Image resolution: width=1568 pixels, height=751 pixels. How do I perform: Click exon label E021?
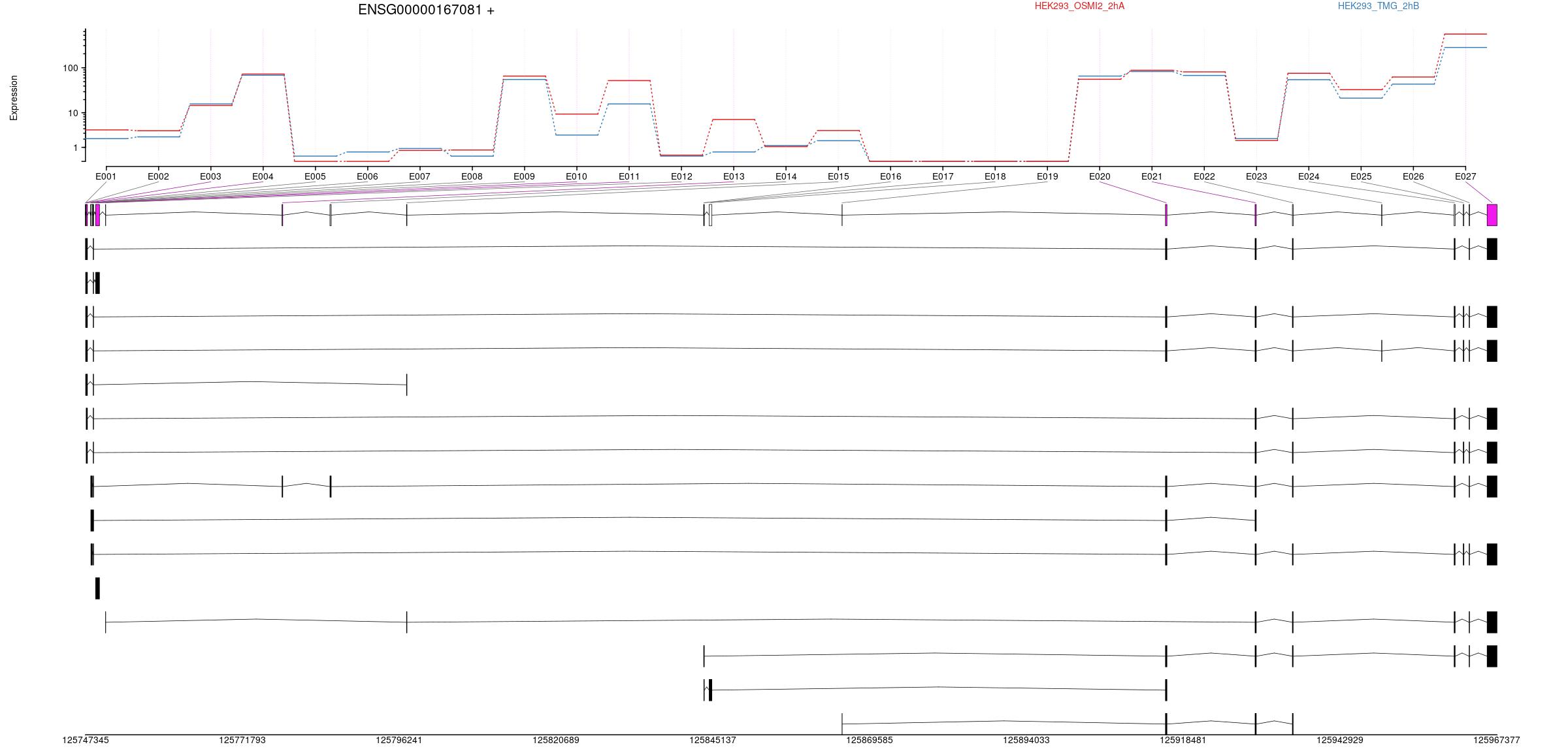point(1152,176)
